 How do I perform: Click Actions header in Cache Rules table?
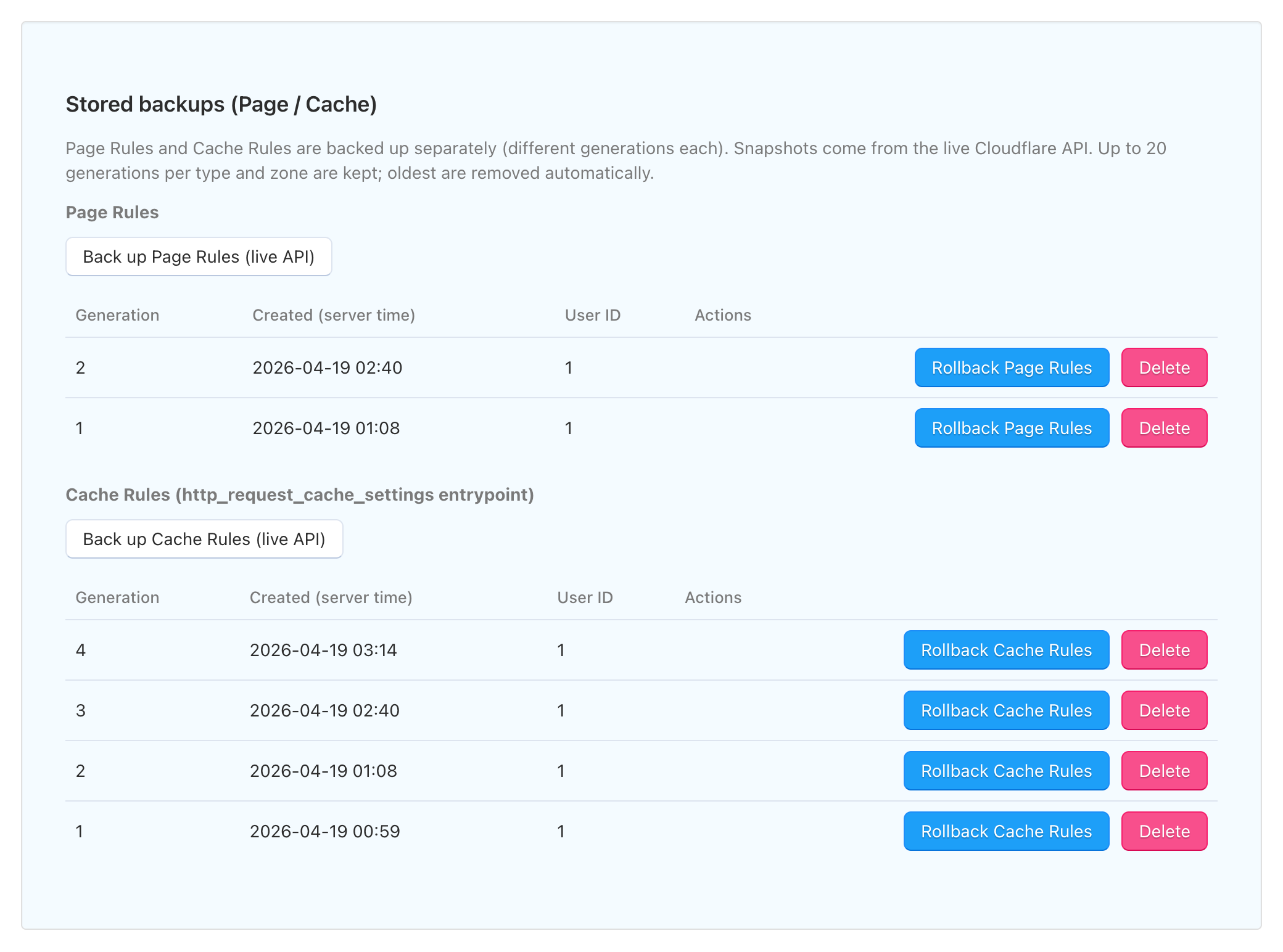(713, 597)
